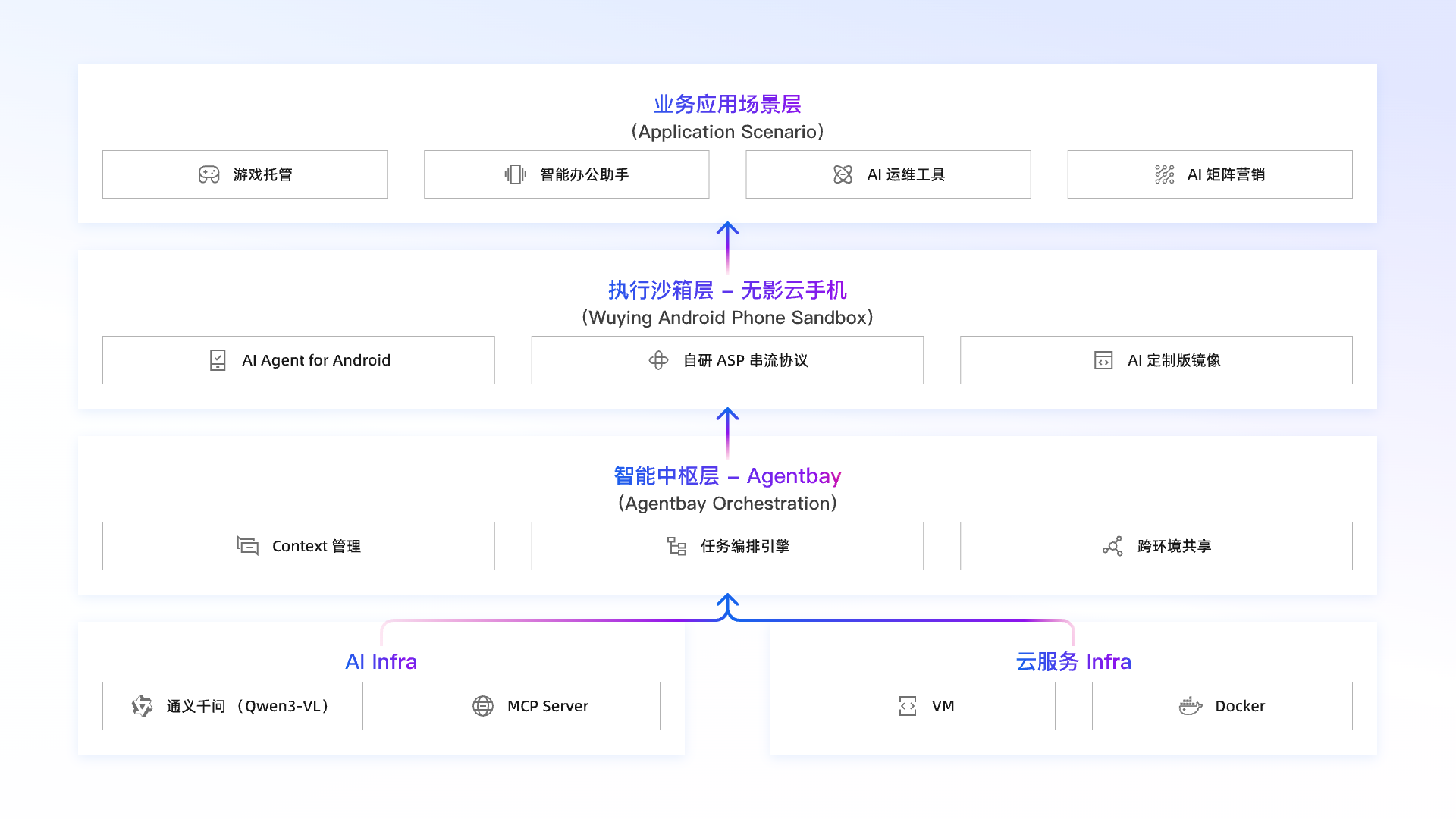Click the AI Infra section label
This screenshot has height=819, width=1456.
coord(381,661)
